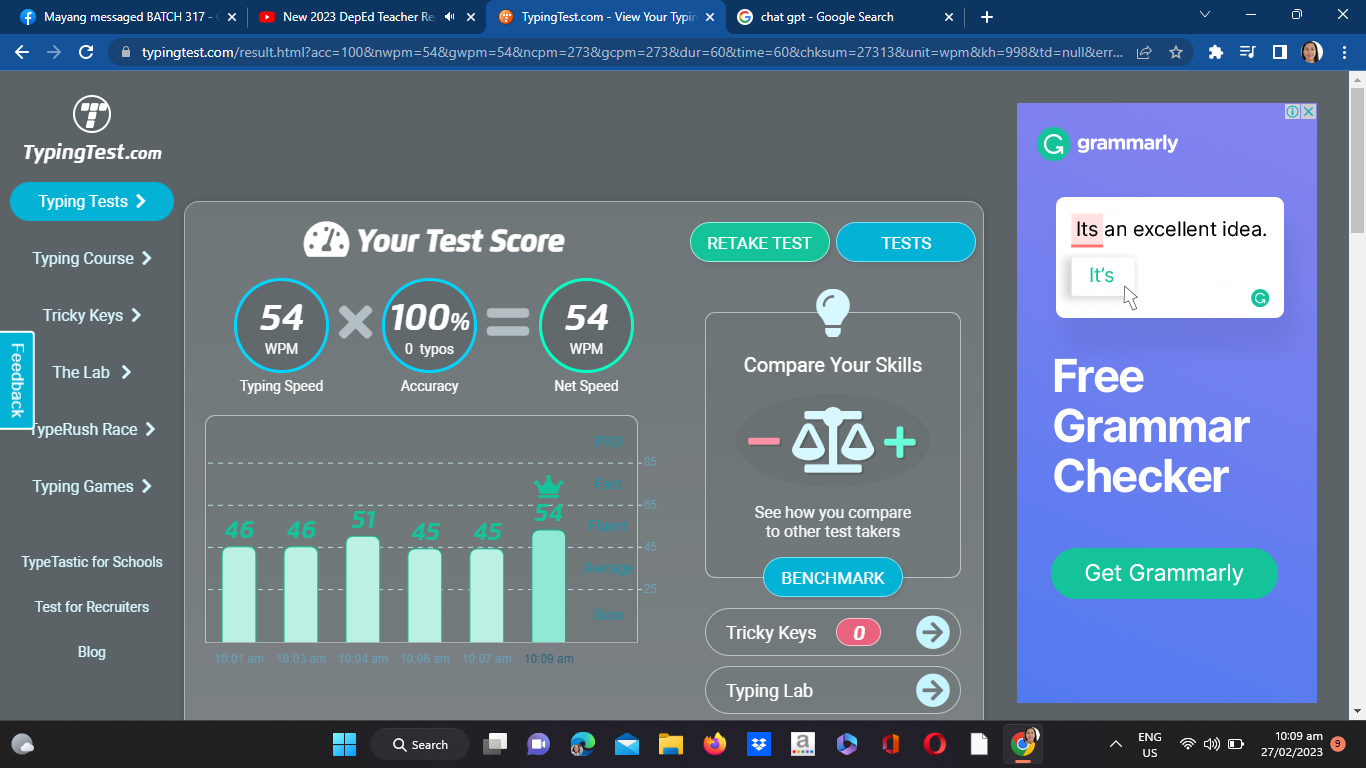
Task: Open TypeTastic for Schools link
Action: tap(92, 562)
